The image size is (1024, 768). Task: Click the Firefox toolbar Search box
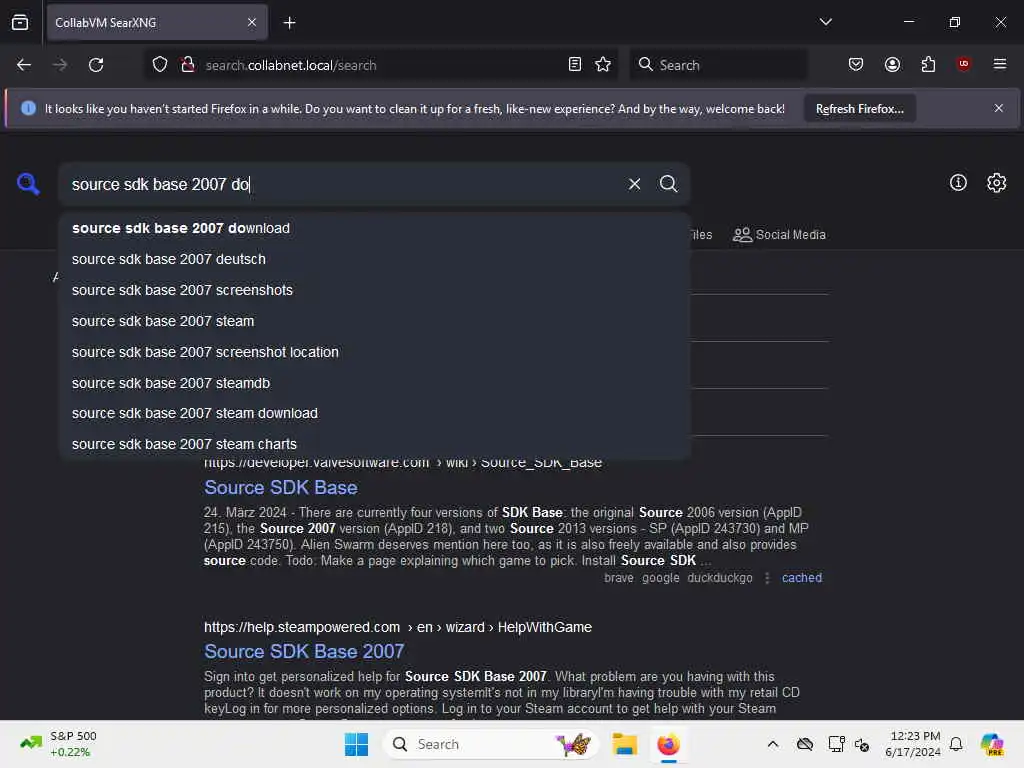point(718,65)
